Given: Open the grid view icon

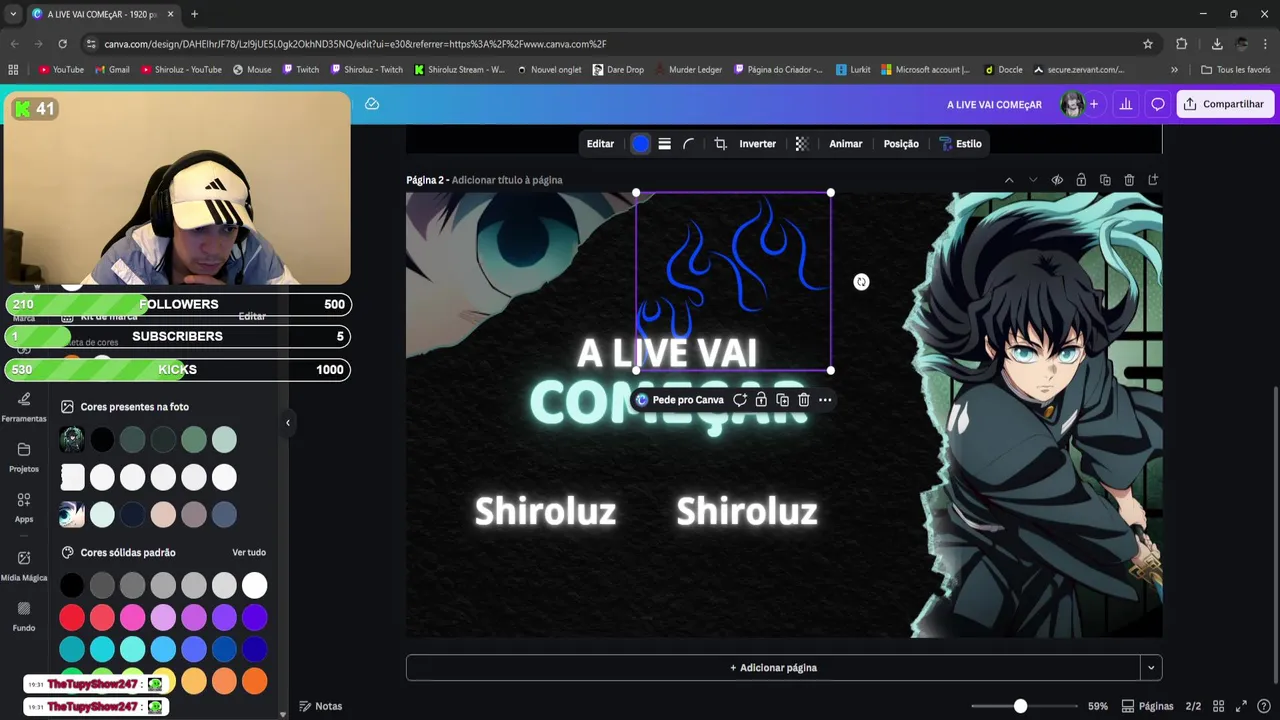Looking at the screenshot, I should (1218, 706).
